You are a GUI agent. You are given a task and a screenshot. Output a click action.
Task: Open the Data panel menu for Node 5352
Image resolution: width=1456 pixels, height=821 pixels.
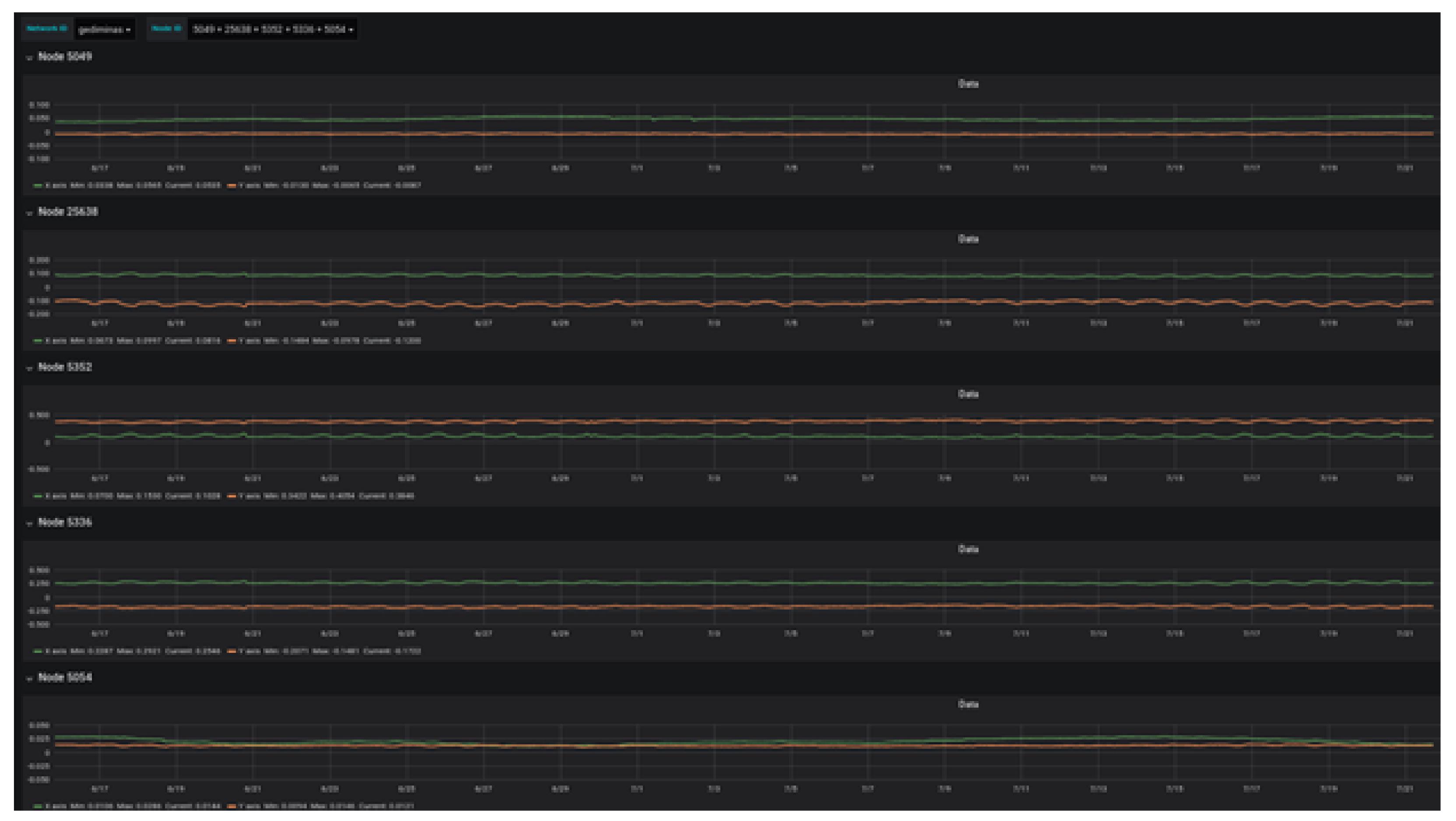coord(968,394)
